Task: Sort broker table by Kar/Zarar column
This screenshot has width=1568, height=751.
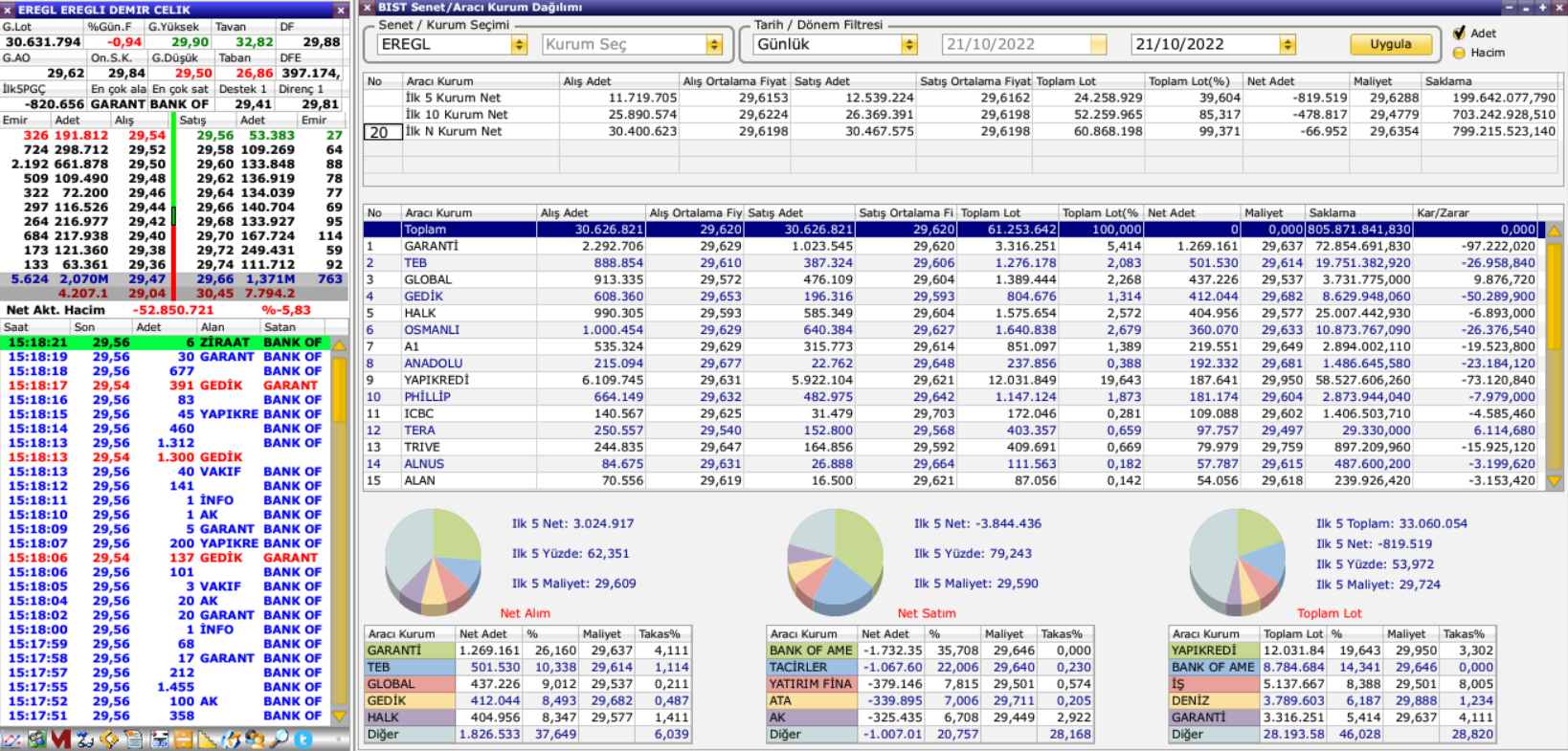Action: click(x=1476, y=213)
